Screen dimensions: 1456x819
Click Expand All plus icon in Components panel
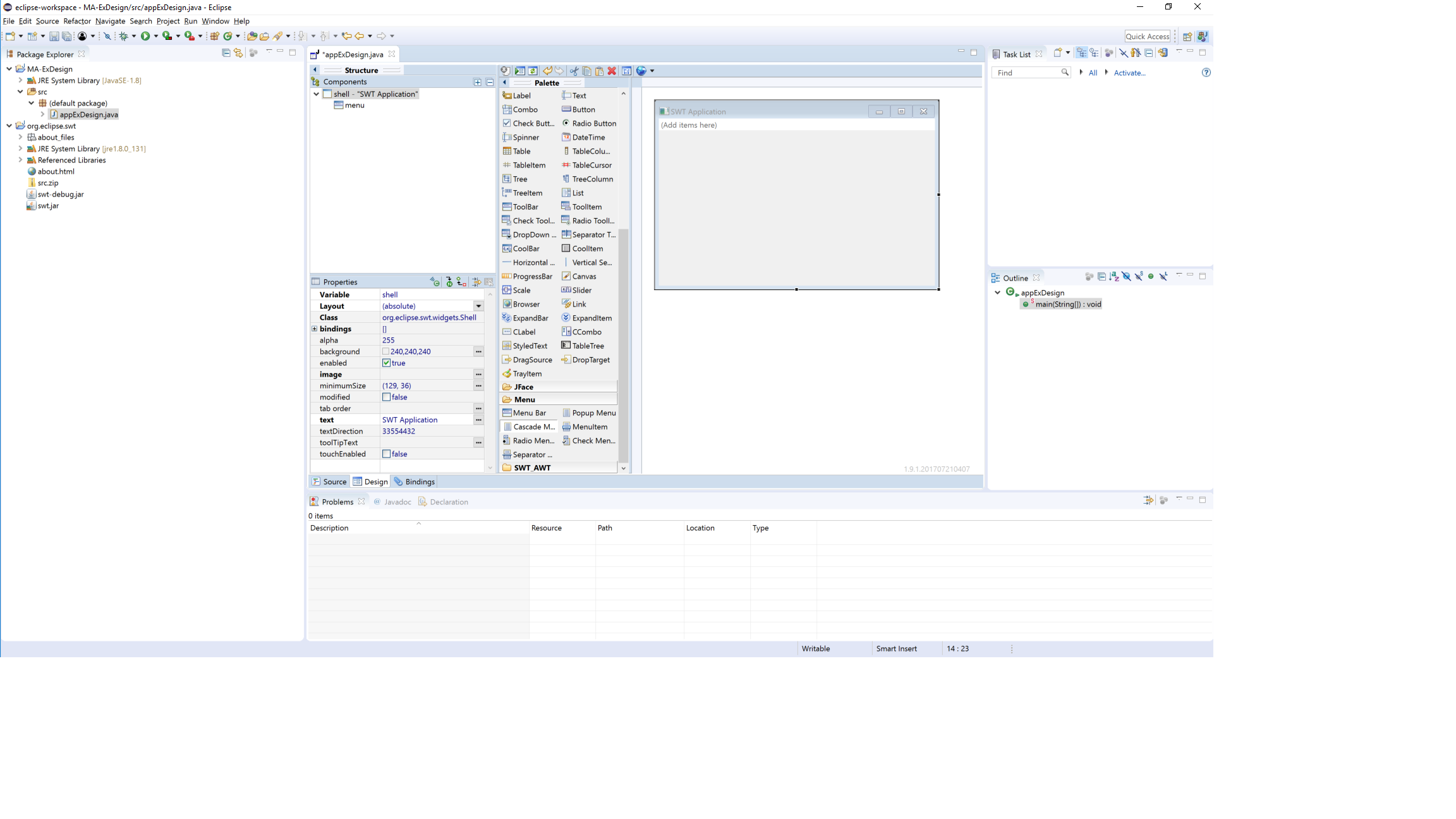click(478, 82)
